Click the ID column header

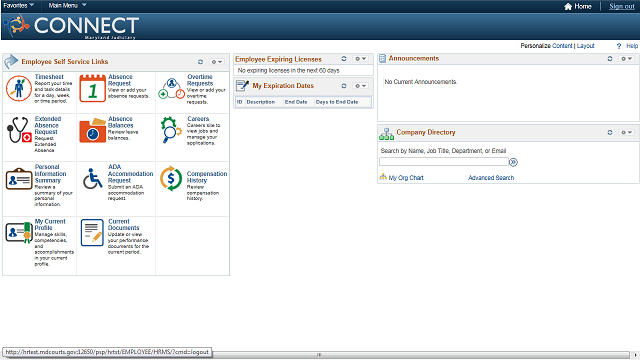(240, 102)
